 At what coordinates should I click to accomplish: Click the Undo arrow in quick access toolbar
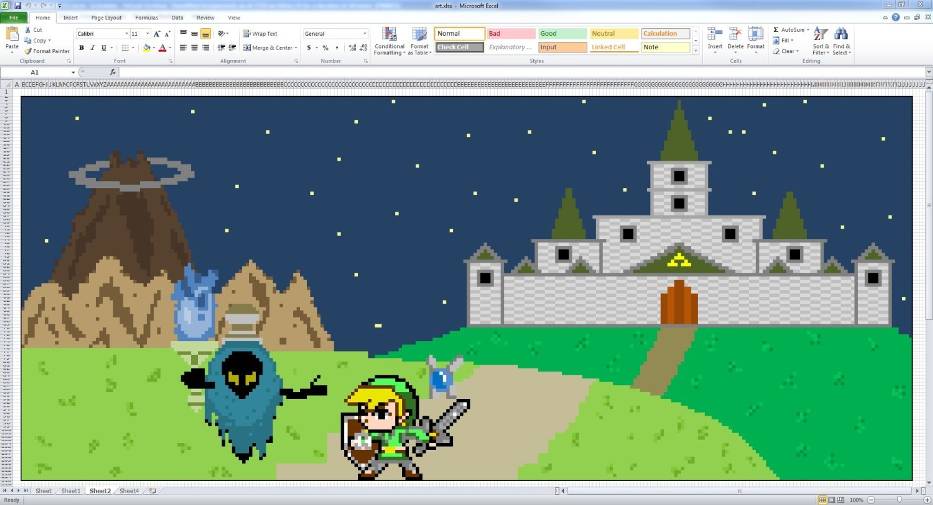29,5
